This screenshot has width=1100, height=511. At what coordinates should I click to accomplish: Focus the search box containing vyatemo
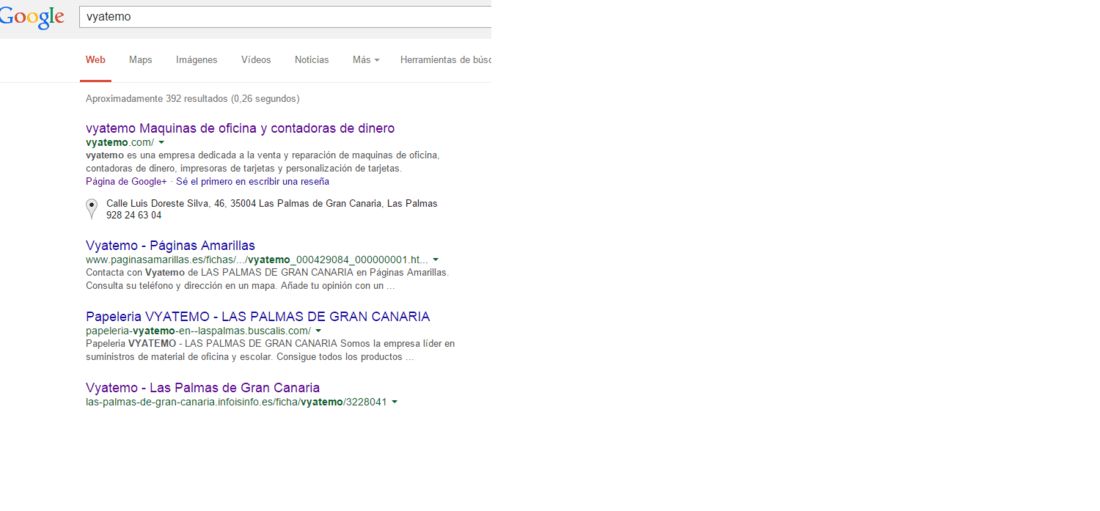coord(285,17)
